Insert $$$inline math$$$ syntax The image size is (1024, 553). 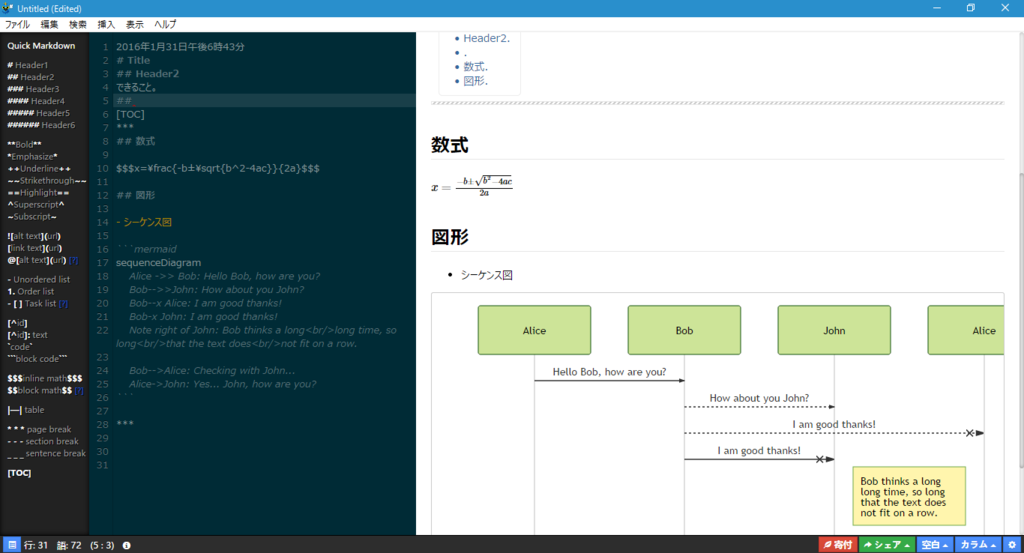[44, 379]
